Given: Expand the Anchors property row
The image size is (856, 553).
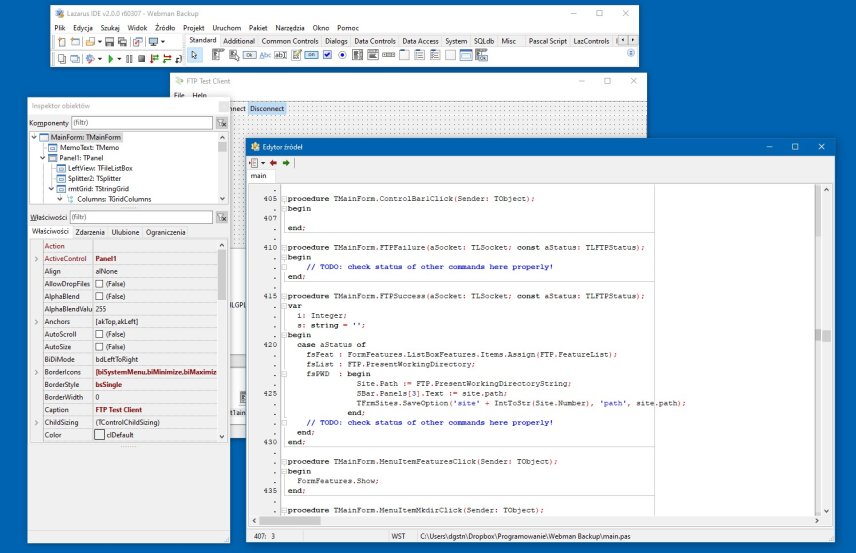Looking at the screenshot, I should click(37, 322).
